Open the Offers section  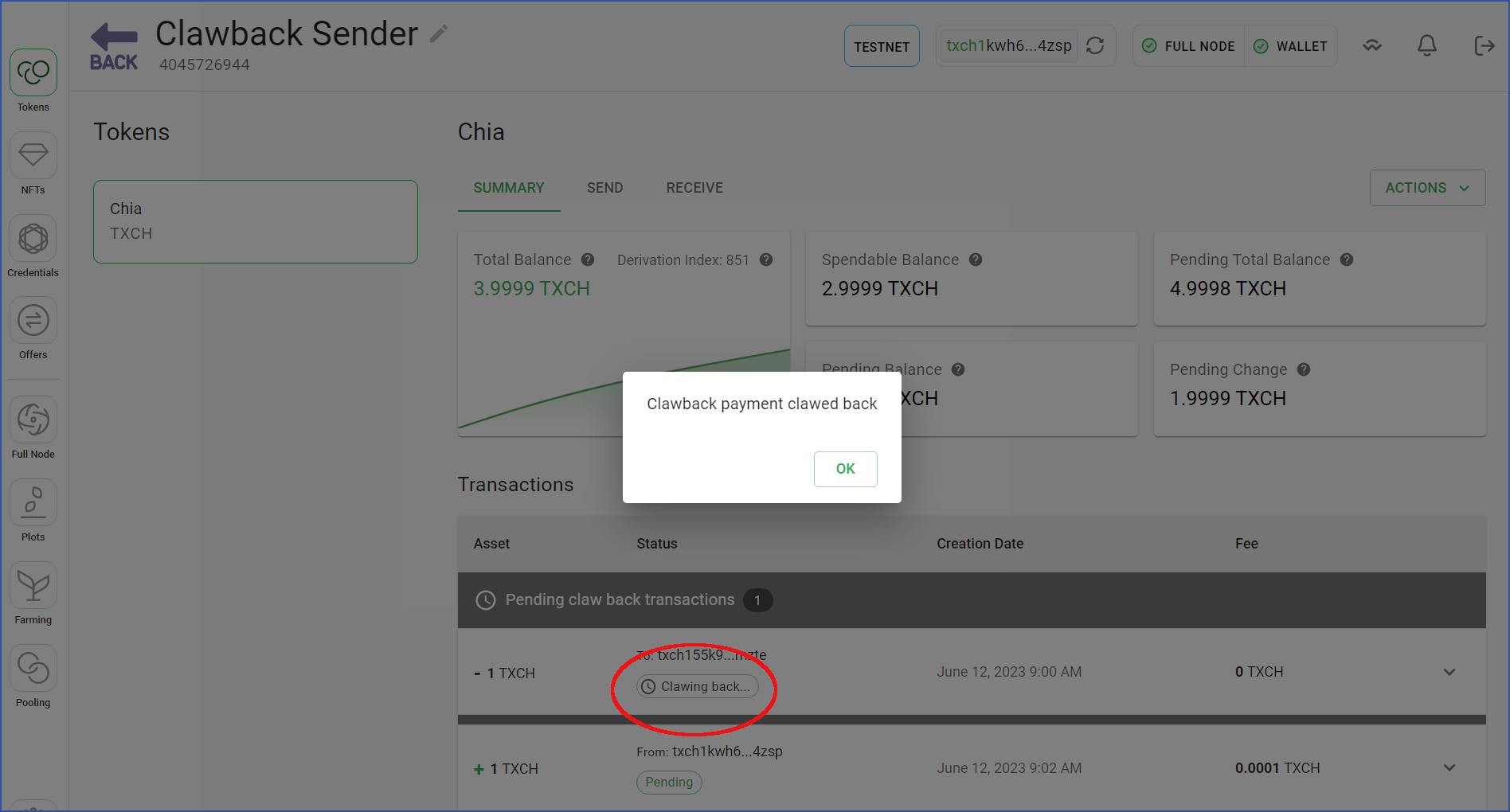(x=33, y=330)
